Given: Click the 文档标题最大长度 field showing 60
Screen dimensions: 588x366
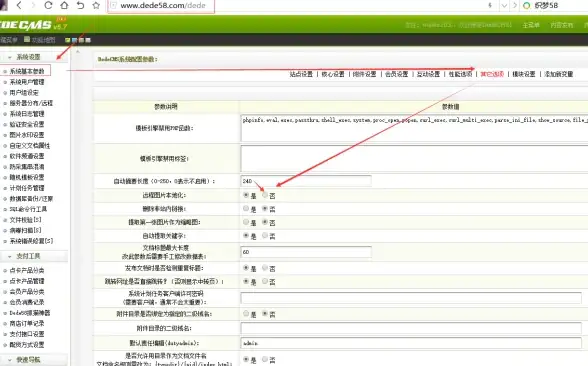Looking at the screenshot, I should click(306, 252).
